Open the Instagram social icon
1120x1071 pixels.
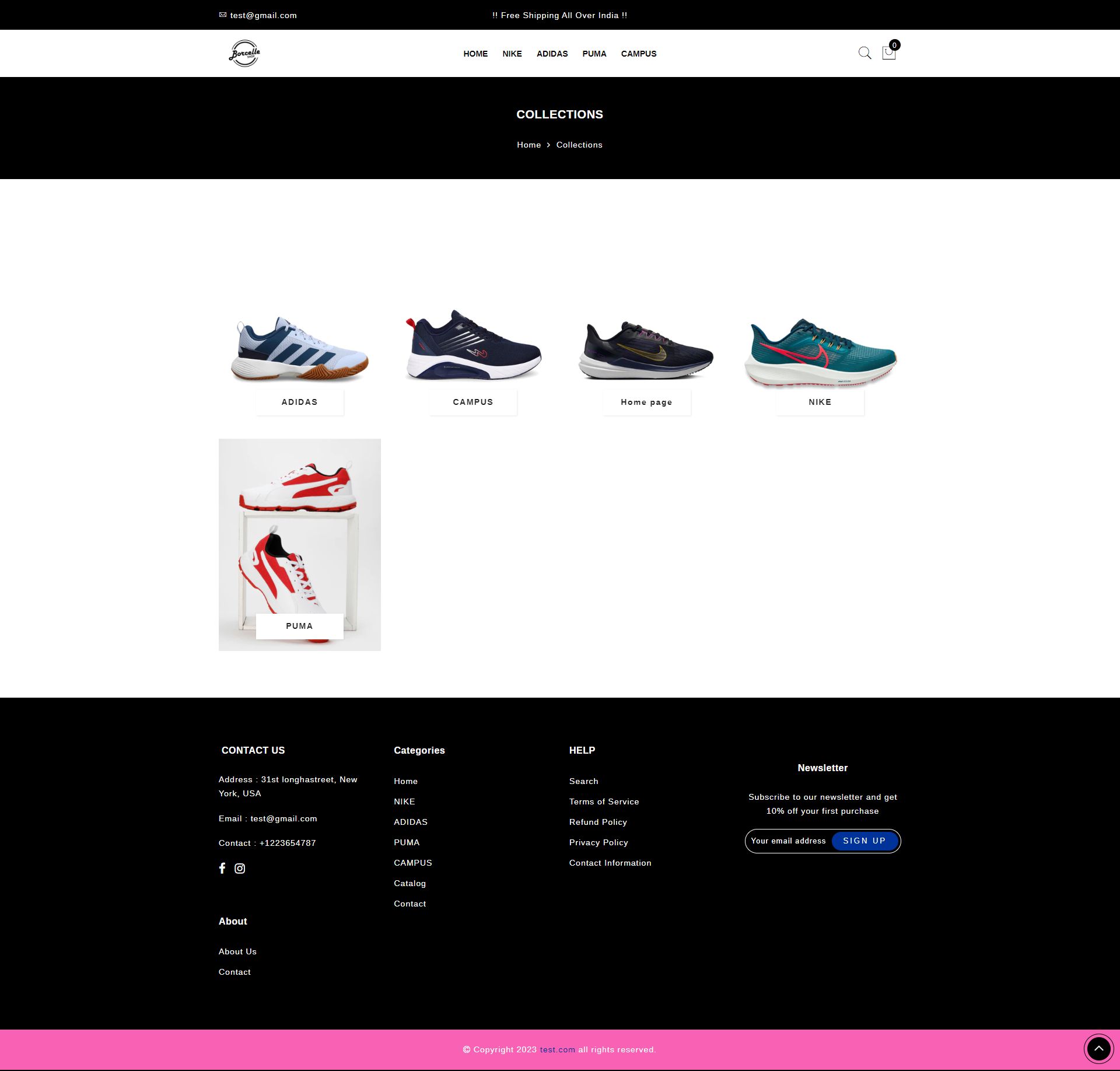tap(240, 868)
